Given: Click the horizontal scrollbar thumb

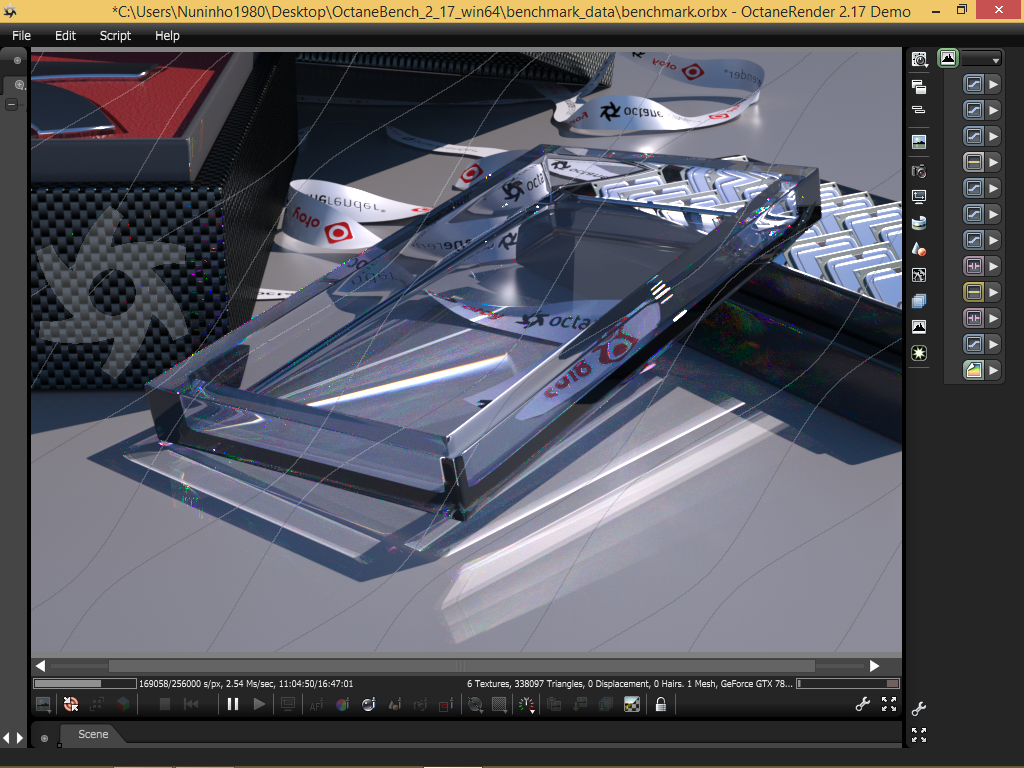Looking at the screenshot, I should pos(462,666).
